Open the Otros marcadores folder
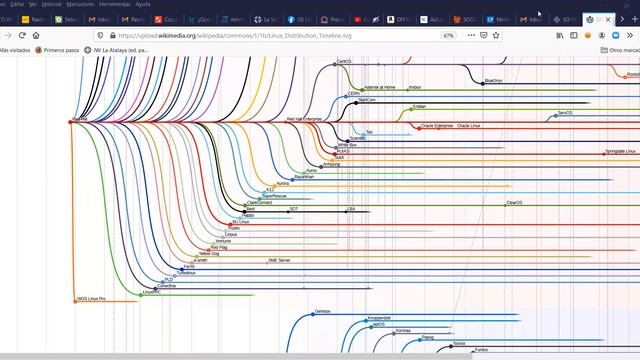Viewport: 640px width, 360px height. pos(620,50)
